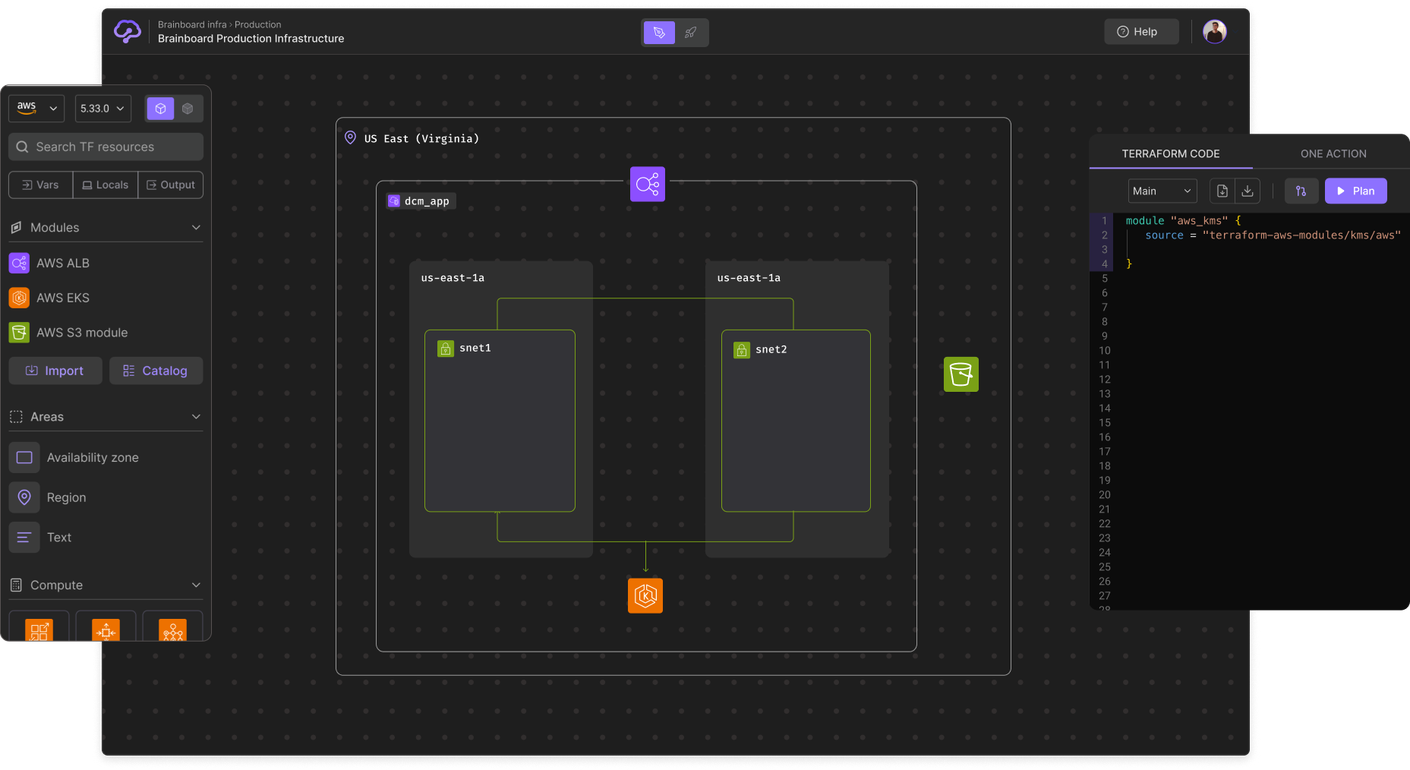
Task: Select the Text tool in Areas section
Action: [56, 537]
